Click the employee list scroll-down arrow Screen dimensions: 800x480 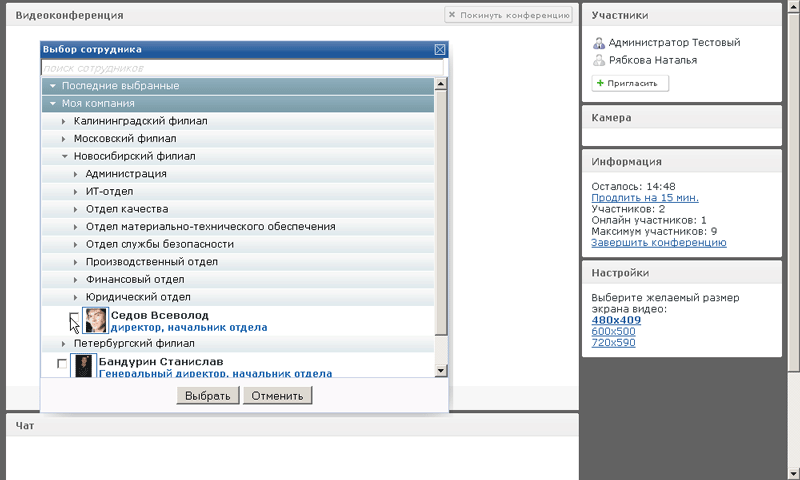point(441,371)
